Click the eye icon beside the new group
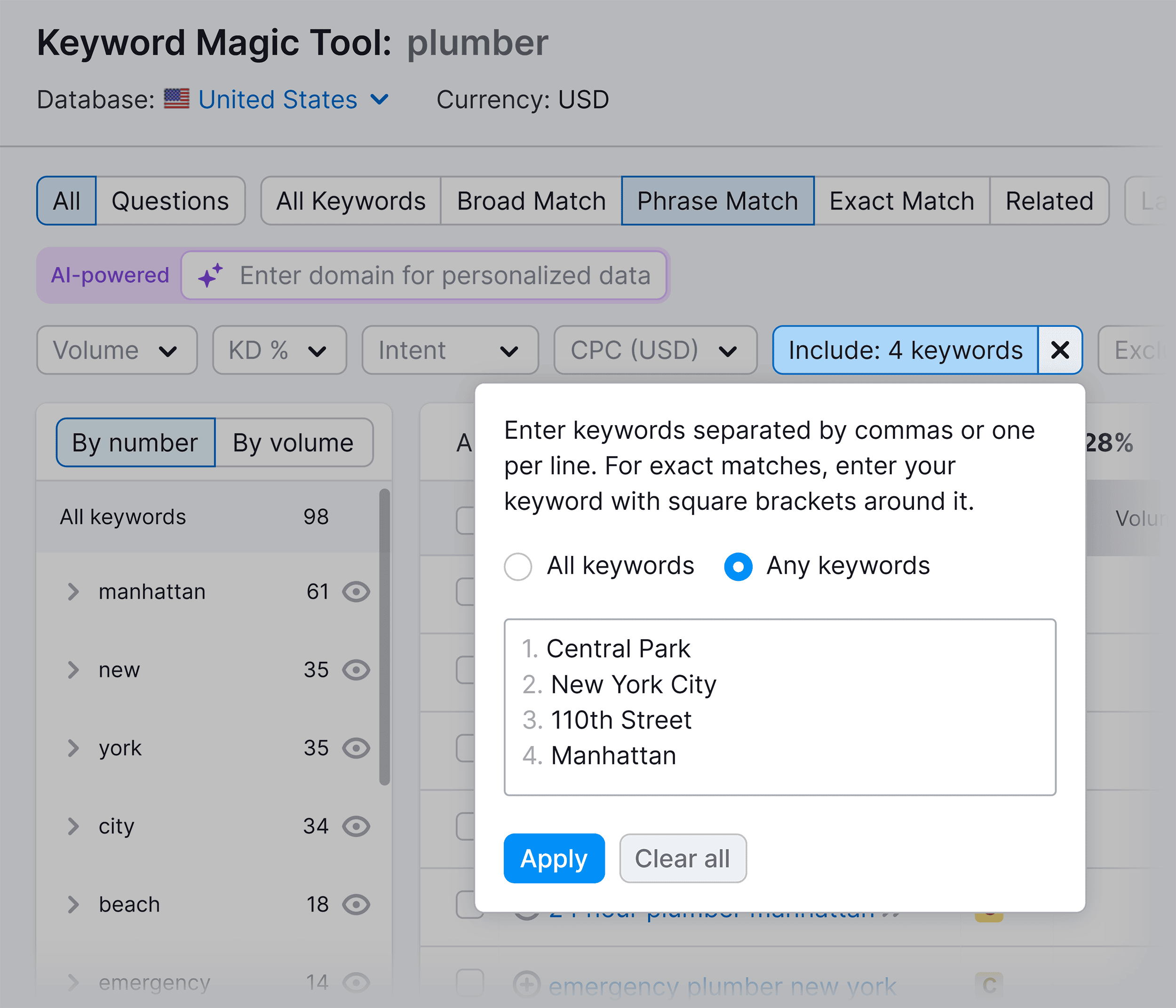The width and height of the screenshot is (1176, 1008). [356, 670]
